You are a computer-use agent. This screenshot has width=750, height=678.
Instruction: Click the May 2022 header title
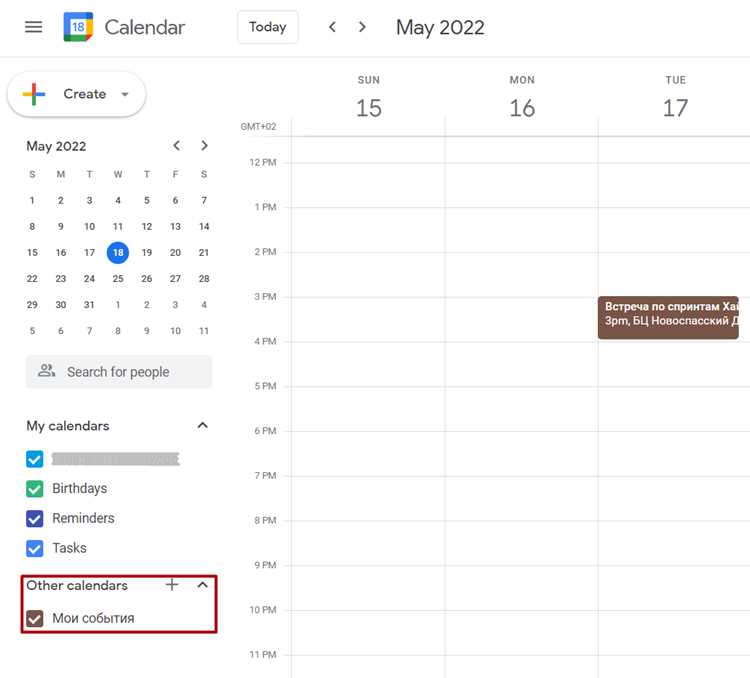click(440, 27)
